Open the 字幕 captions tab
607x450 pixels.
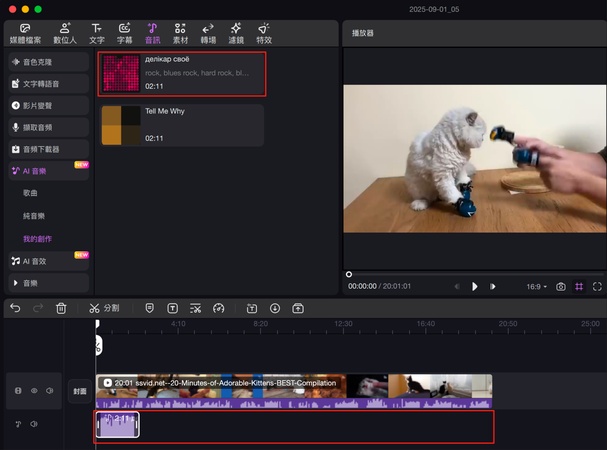click(x=125, y=34)
